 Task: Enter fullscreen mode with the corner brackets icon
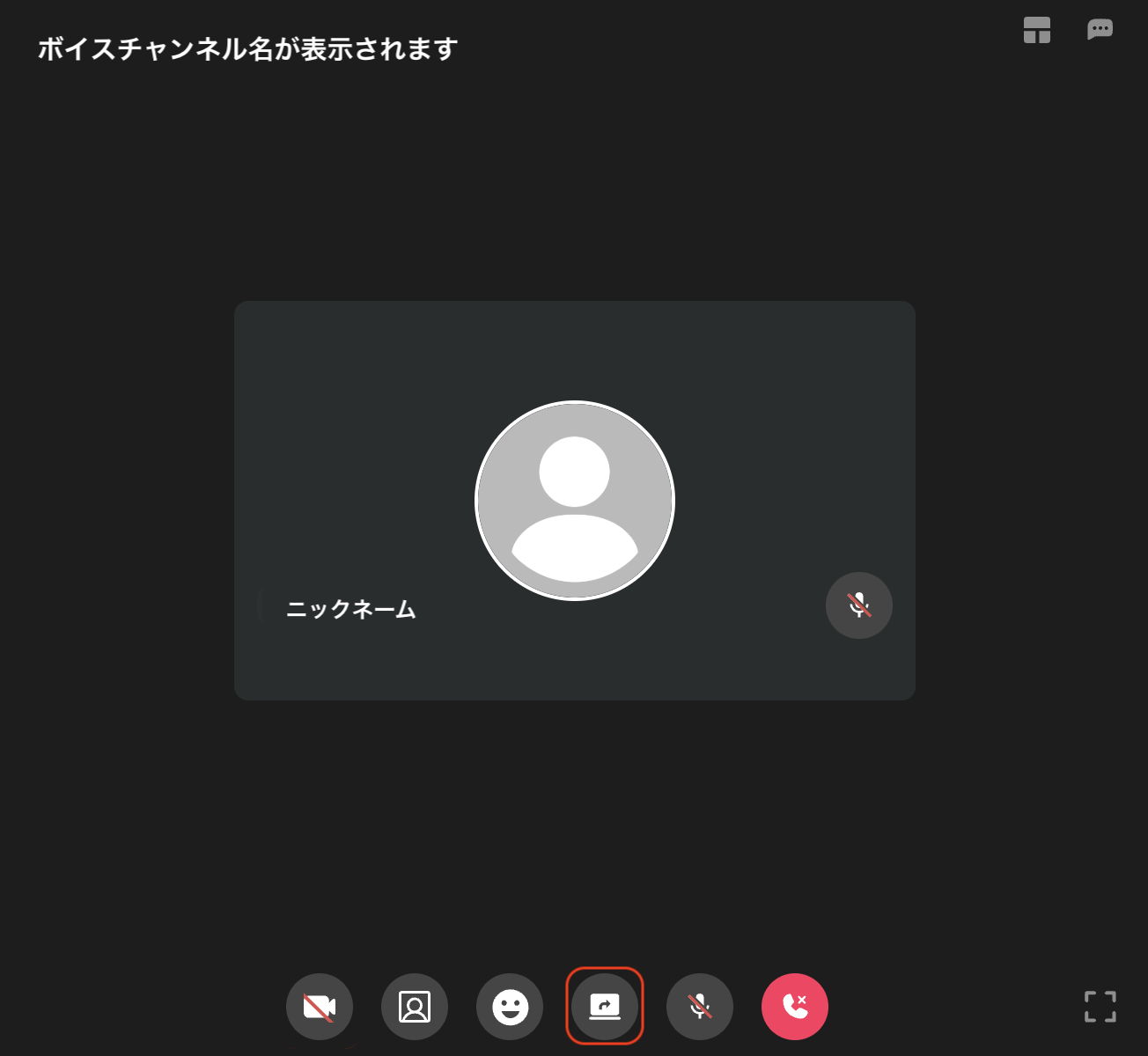tap(1100, 1007)
